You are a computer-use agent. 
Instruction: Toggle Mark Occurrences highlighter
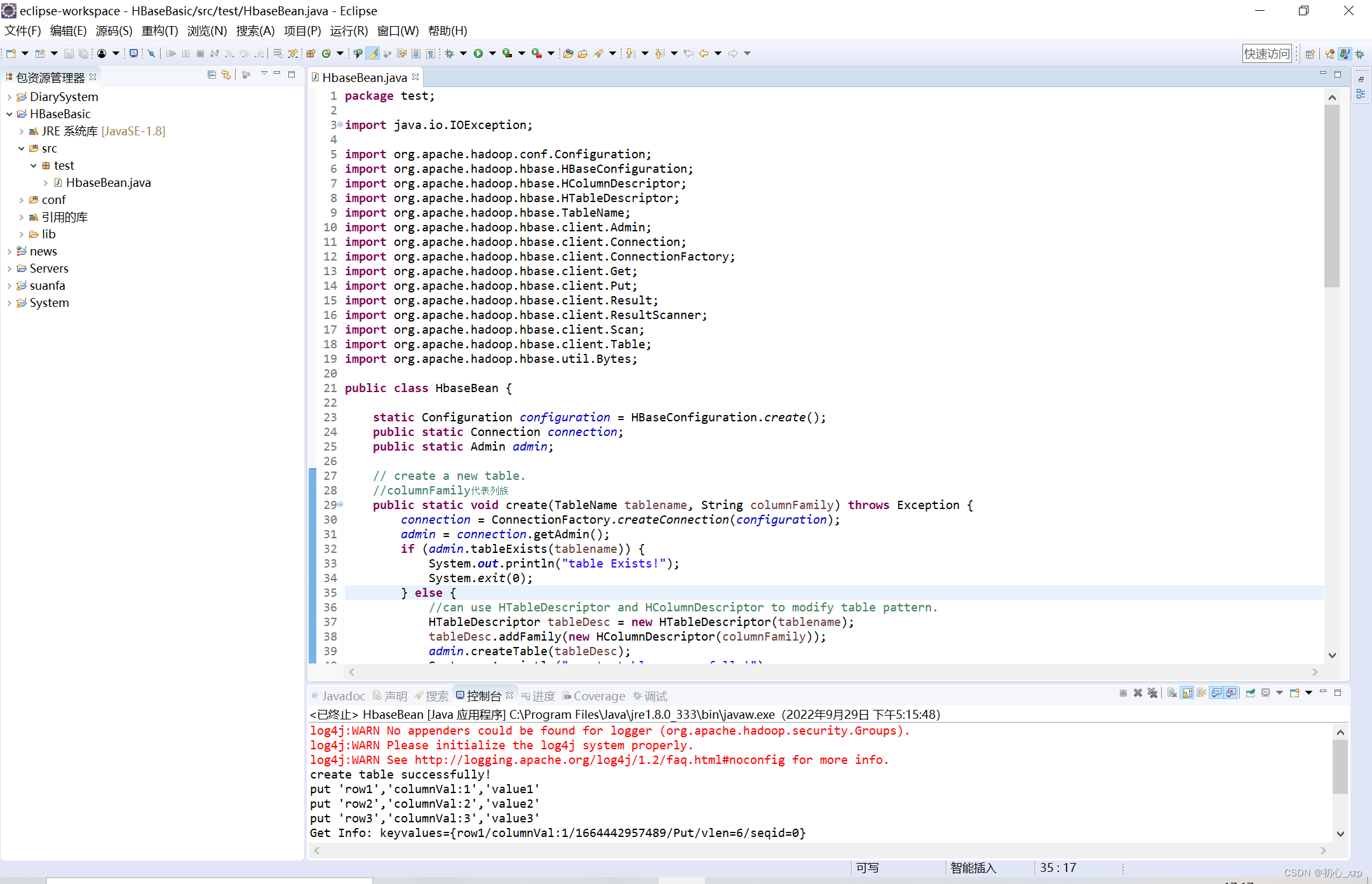[373, 53]
